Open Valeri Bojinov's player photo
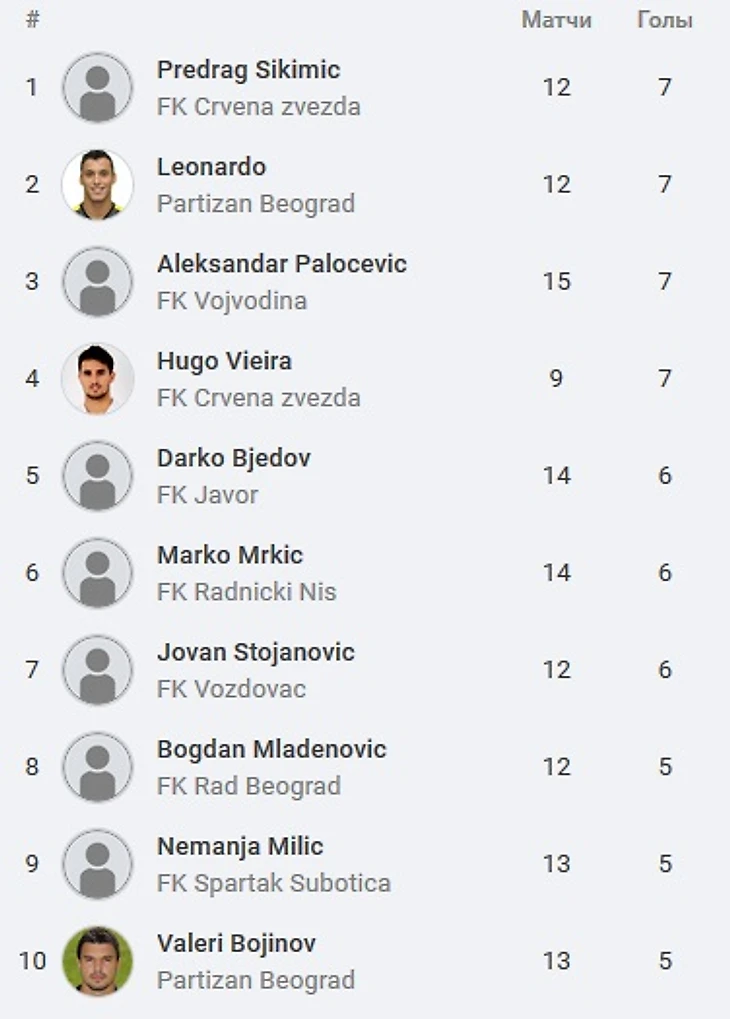 (x=97, y=961)
